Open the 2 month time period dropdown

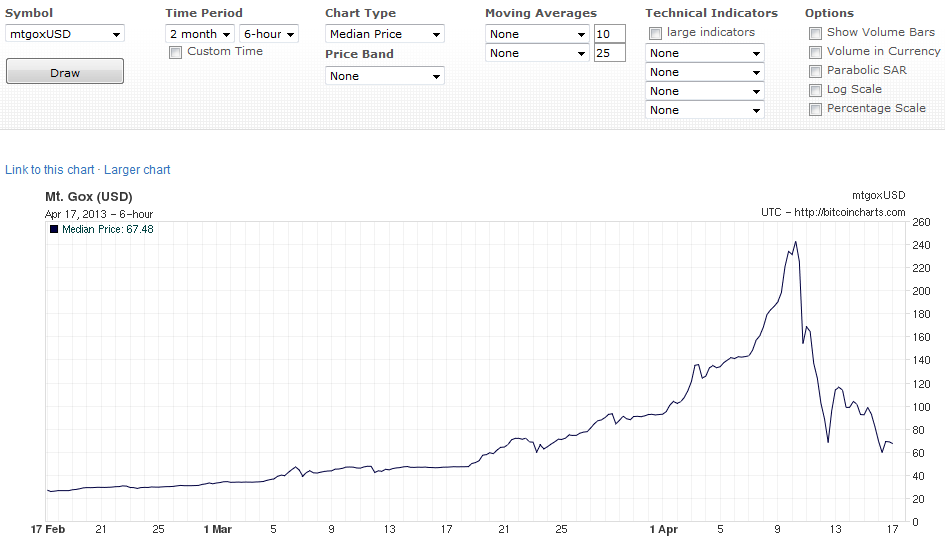(x=199, y=34)
